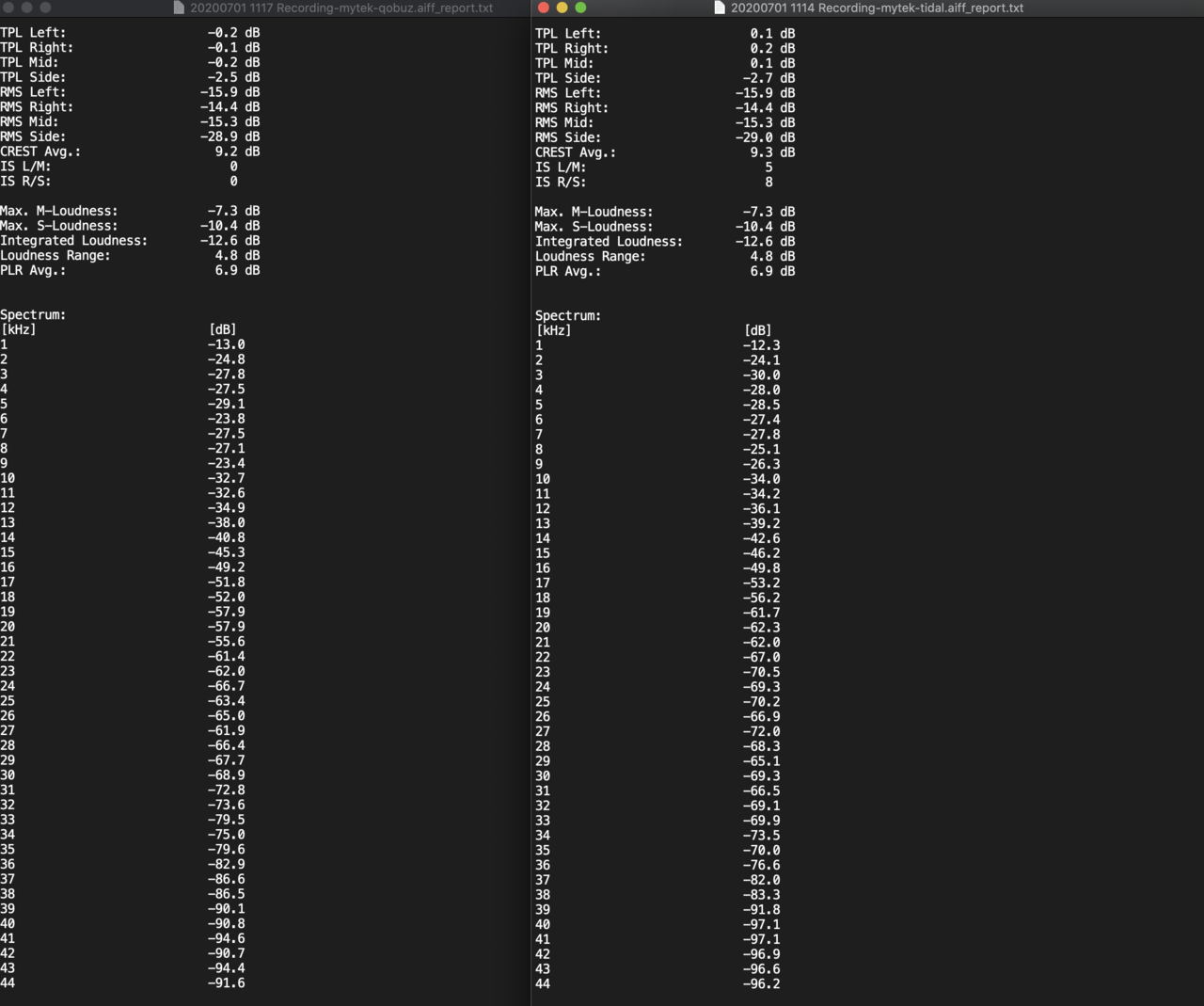The height and width of the screenshot is (1006, 1204).
Task: Click the -79.5 spectrum value in qobuz report
Action: (x=226, y=820)
